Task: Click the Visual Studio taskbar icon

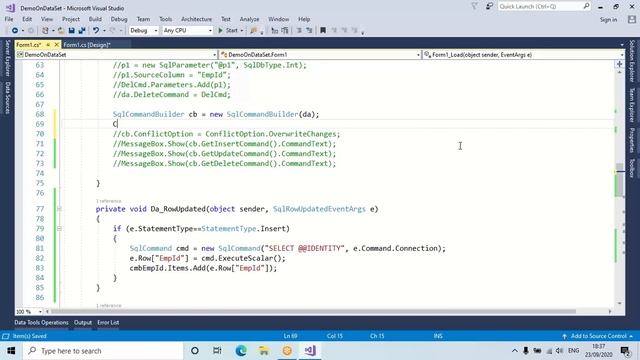Action: point(310,351)
